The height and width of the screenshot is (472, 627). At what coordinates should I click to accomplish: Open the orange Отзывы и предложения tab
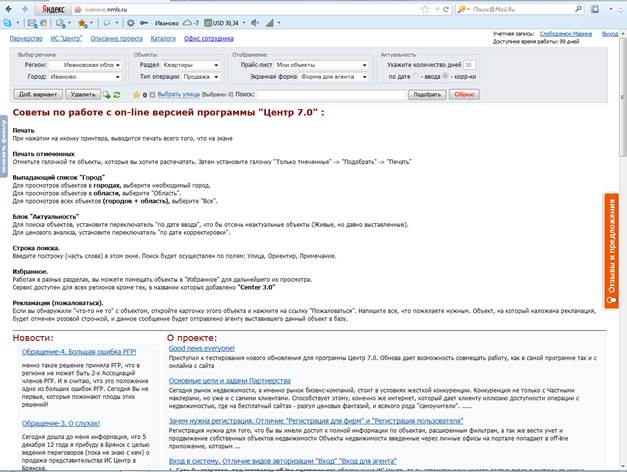(x=611, y=251)
